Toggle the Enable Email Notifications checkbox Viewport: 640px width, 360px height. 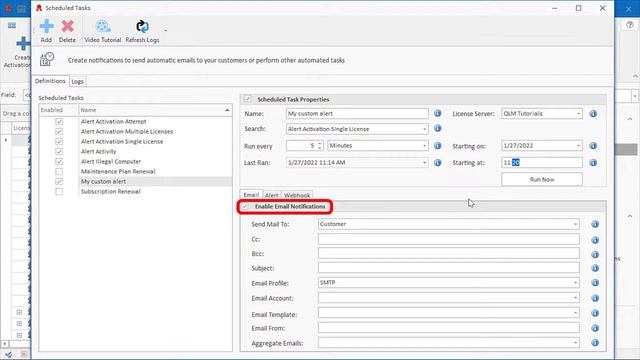(x=245, y=207)
